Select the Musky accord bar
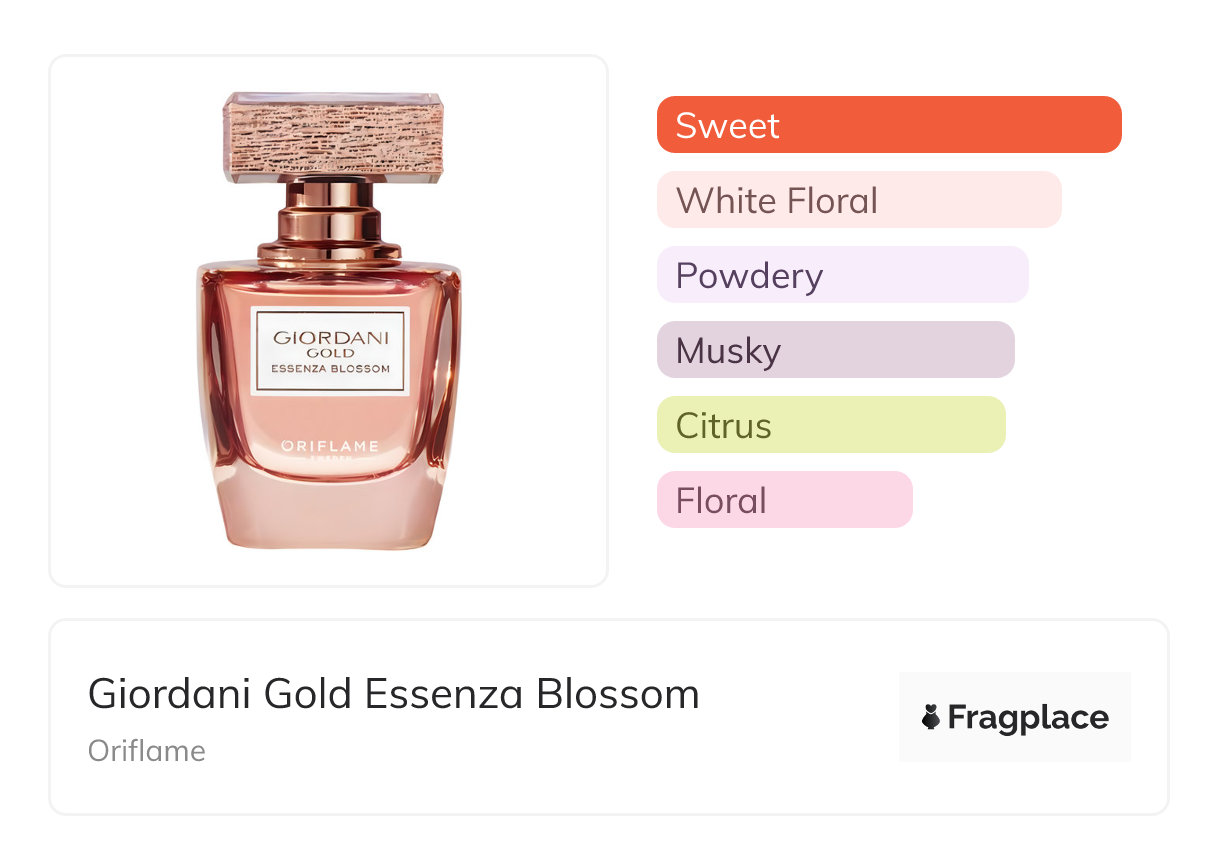This screenshot has width=1218, height=864. 835,350
